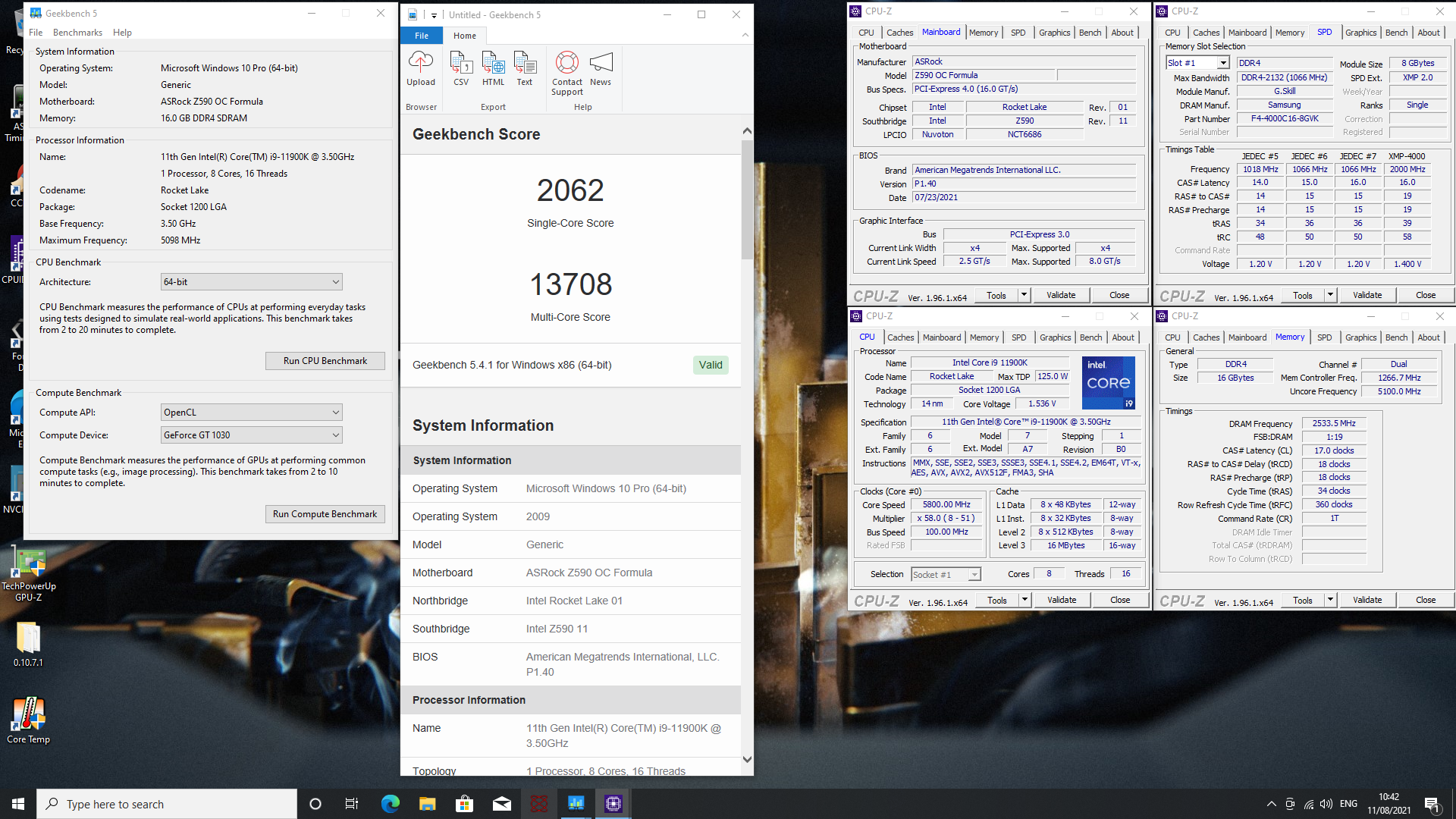Click Close button in CPU-Z SPD window

[x=1425, y=295]
